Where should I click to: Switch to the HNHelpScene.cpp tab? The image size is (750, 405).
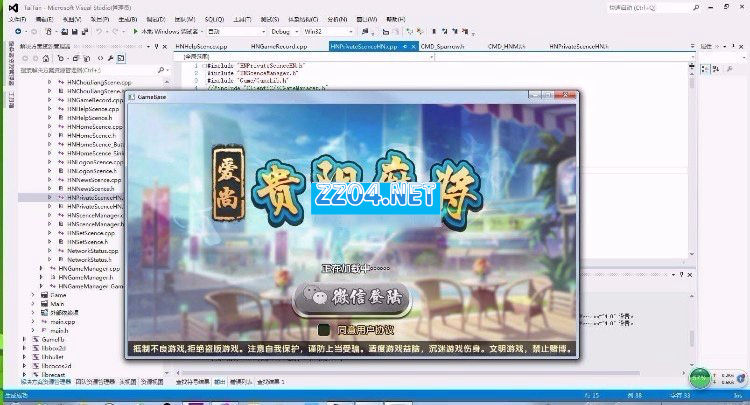pyautogui.click(x=201, y=46)
